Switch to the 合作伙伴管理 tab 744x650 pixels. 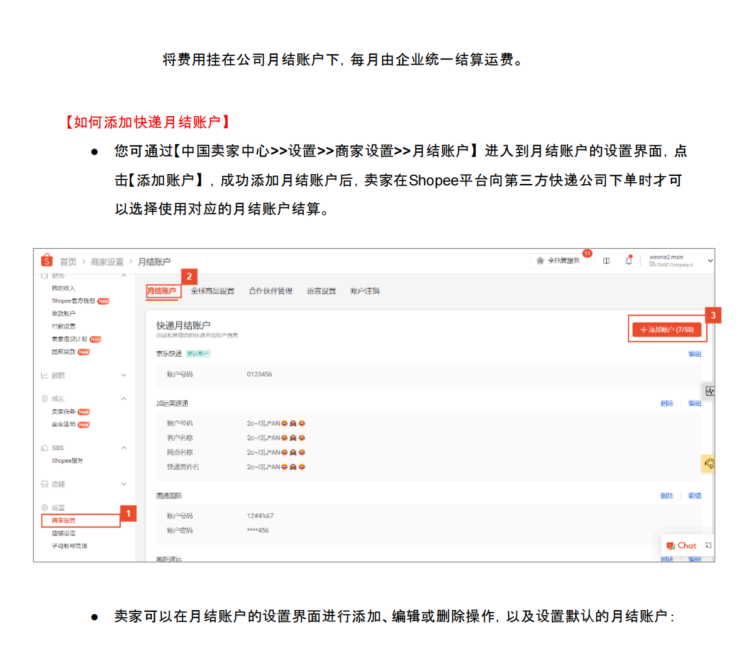click(x=270, y=291)
